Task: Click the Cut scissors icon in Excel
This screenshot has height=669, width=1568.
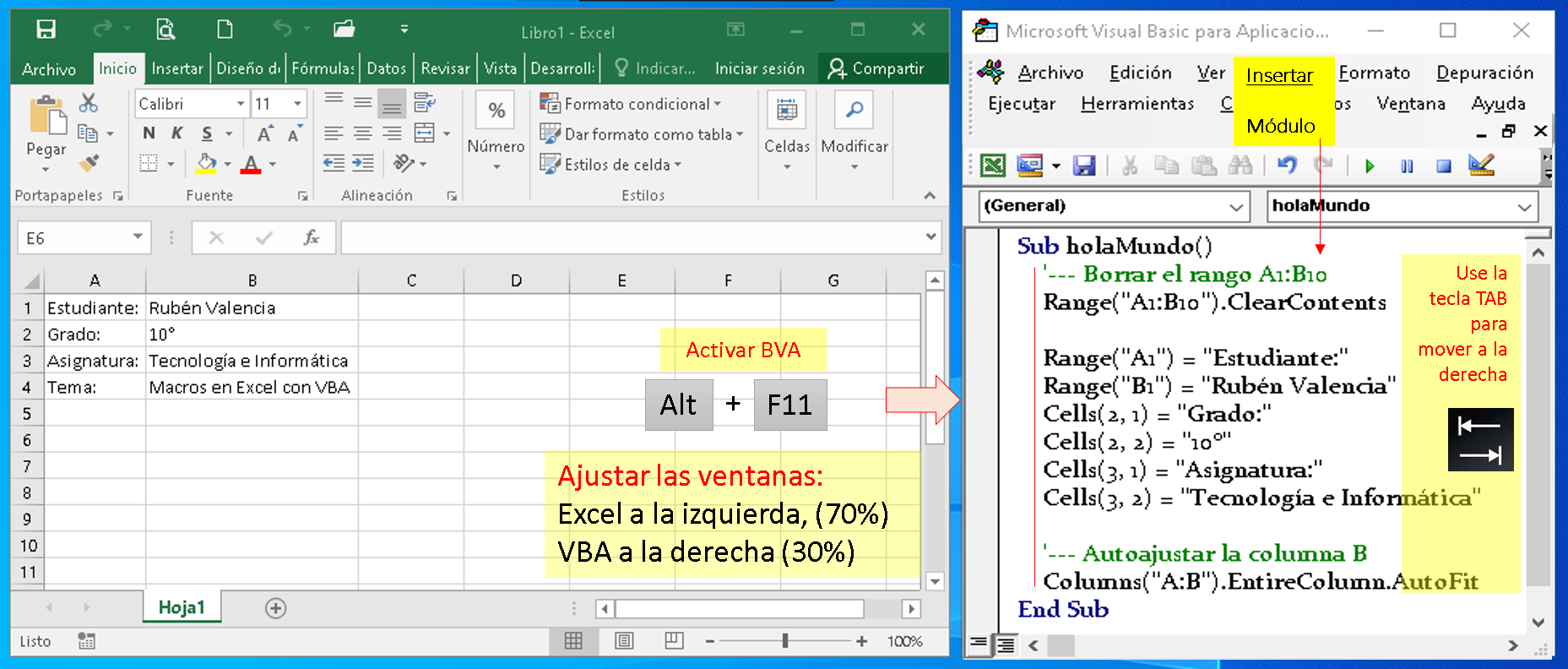Action: (x=88, y=103)
